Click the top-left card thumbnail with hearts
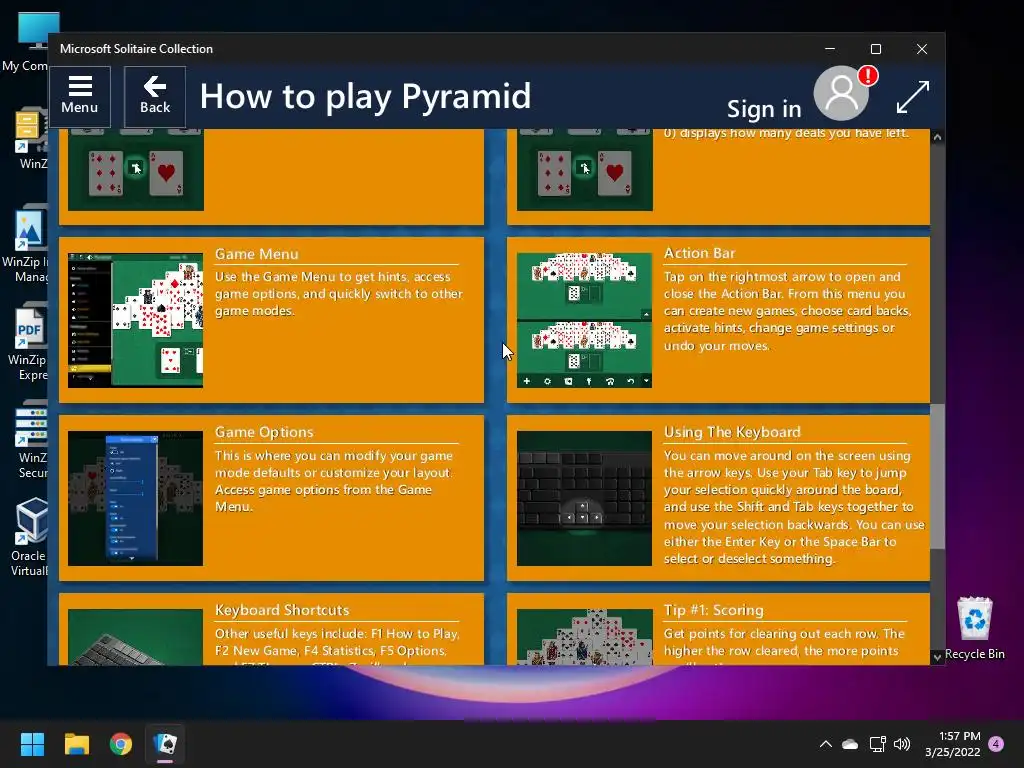Screen dimensions: 1024x768 point(135,170)
